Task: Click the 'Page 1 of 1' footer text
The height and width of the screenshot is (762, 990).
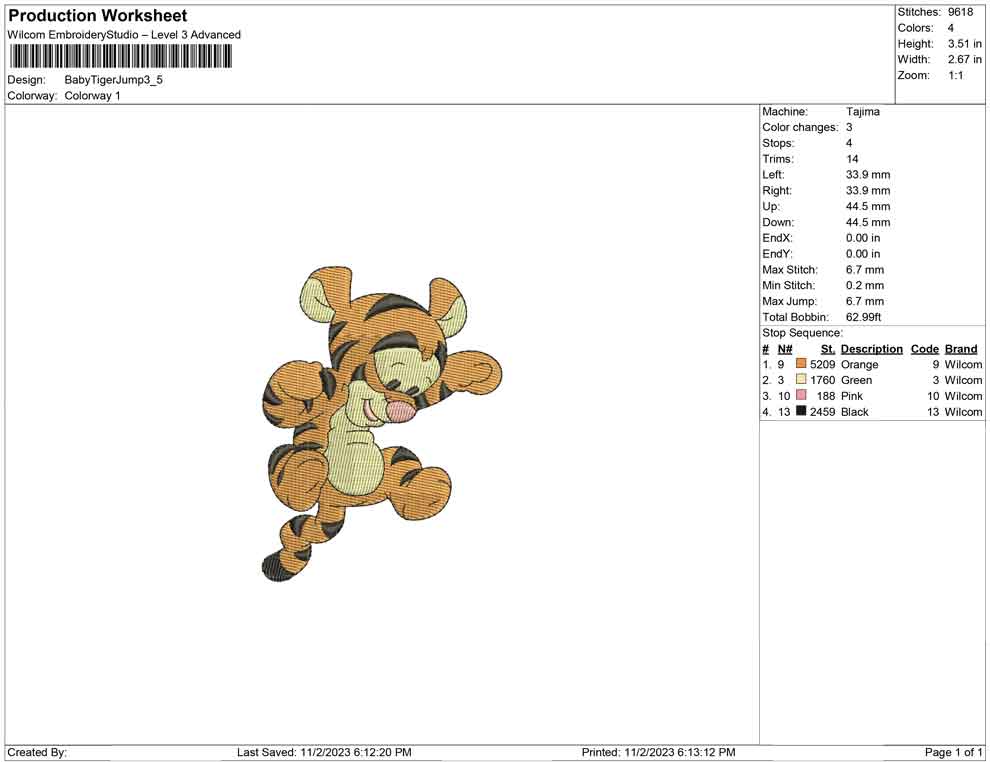Action: (953, 753)
